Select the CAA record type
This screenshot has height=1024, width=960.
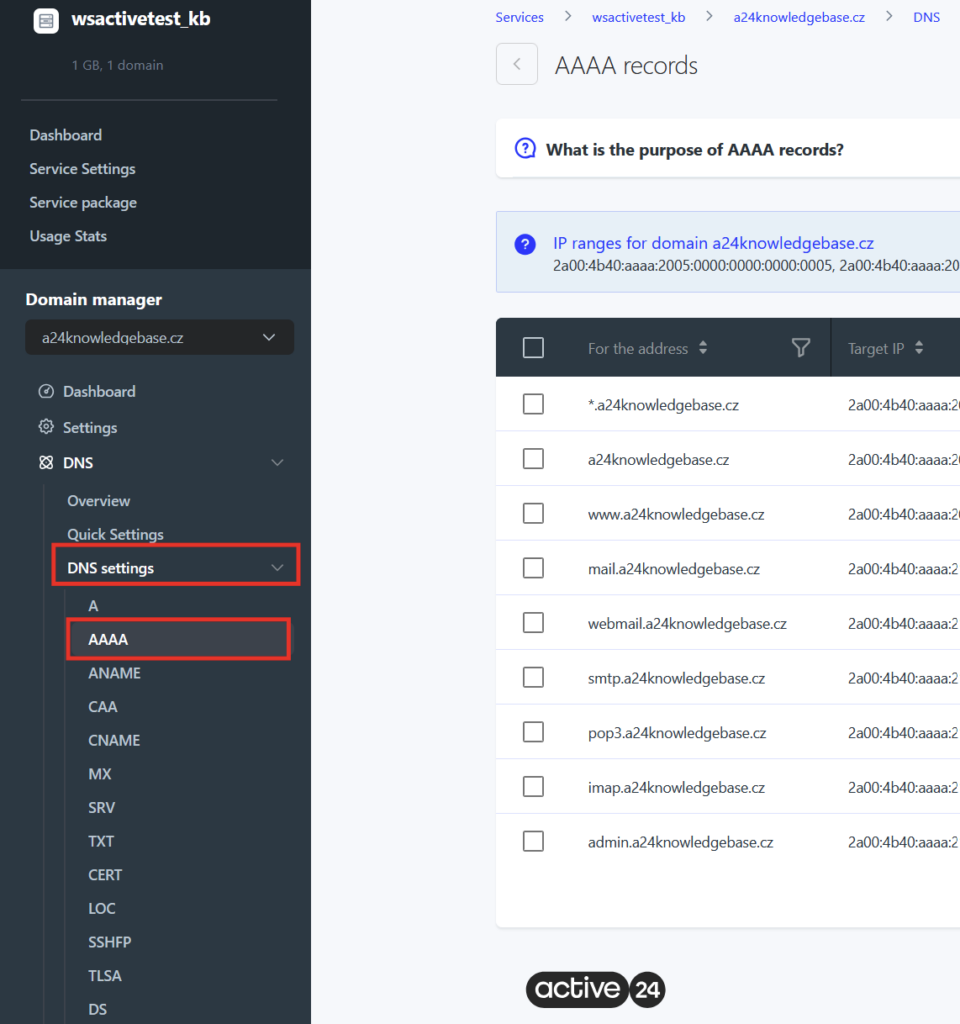(x=103, y=707)
